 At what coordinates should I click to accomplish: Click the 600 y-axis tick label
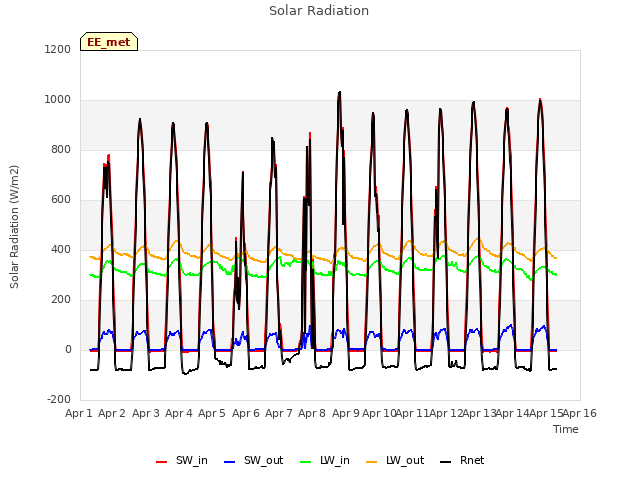tap(61, 200)
